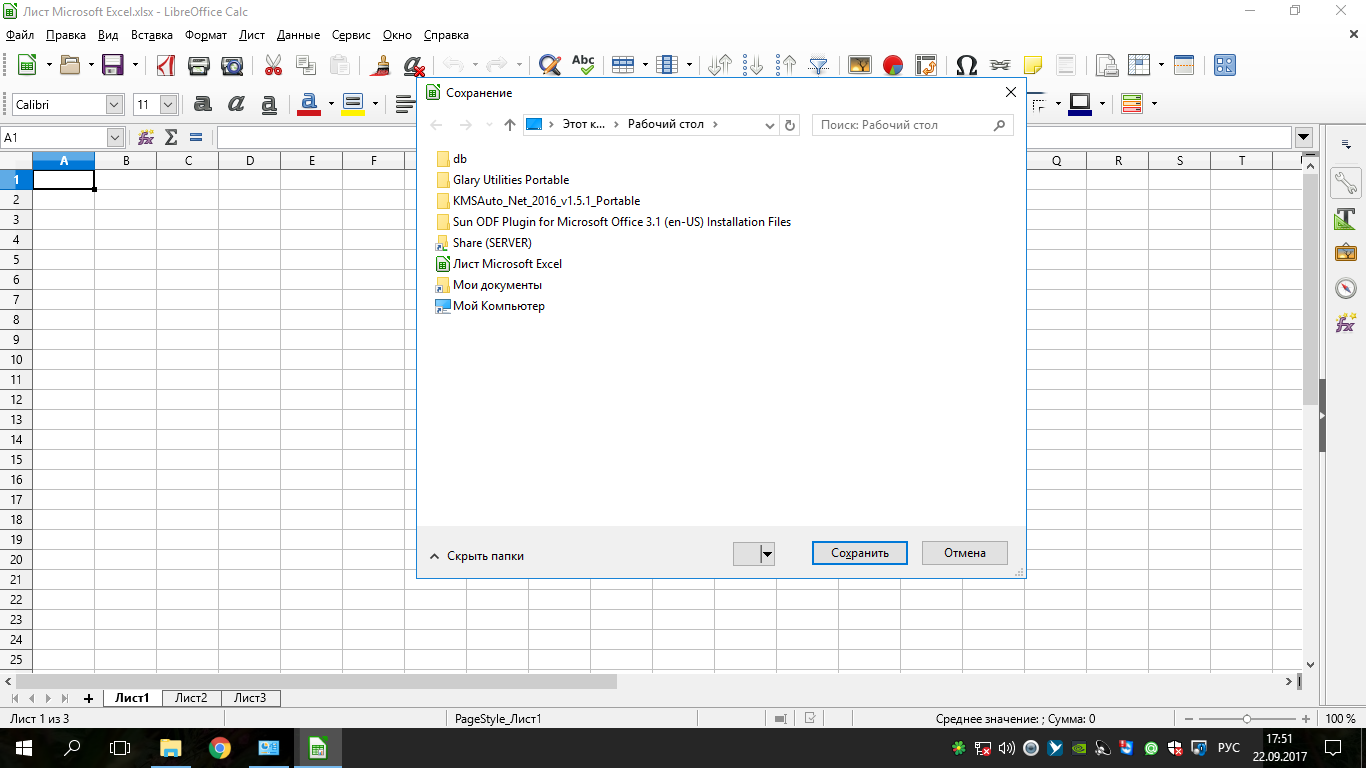The width and height of the screenshot is (1366, 768).
Task: Open the Special Character omega tool
Action: (x=966, y=65)
